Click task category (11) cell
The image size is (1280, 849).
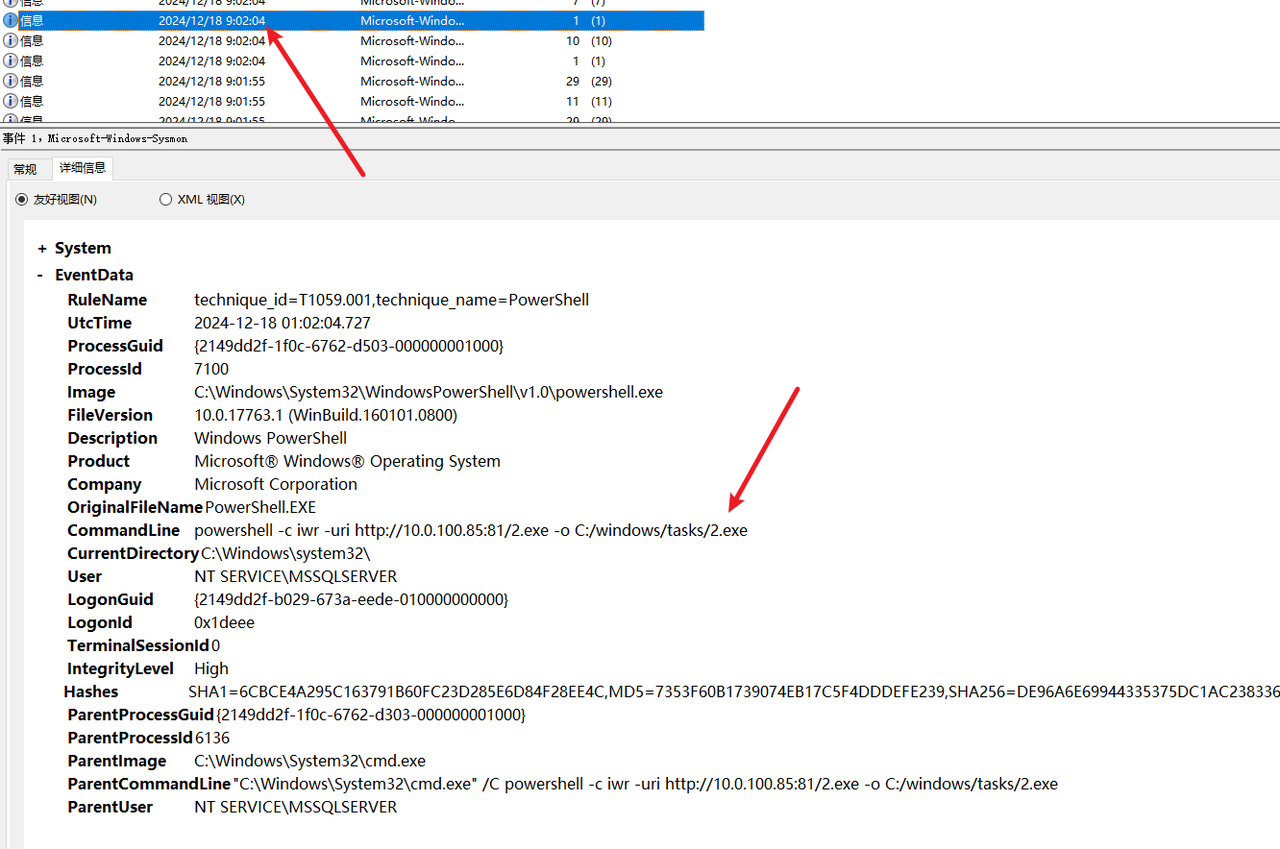[x=601, y=101]
